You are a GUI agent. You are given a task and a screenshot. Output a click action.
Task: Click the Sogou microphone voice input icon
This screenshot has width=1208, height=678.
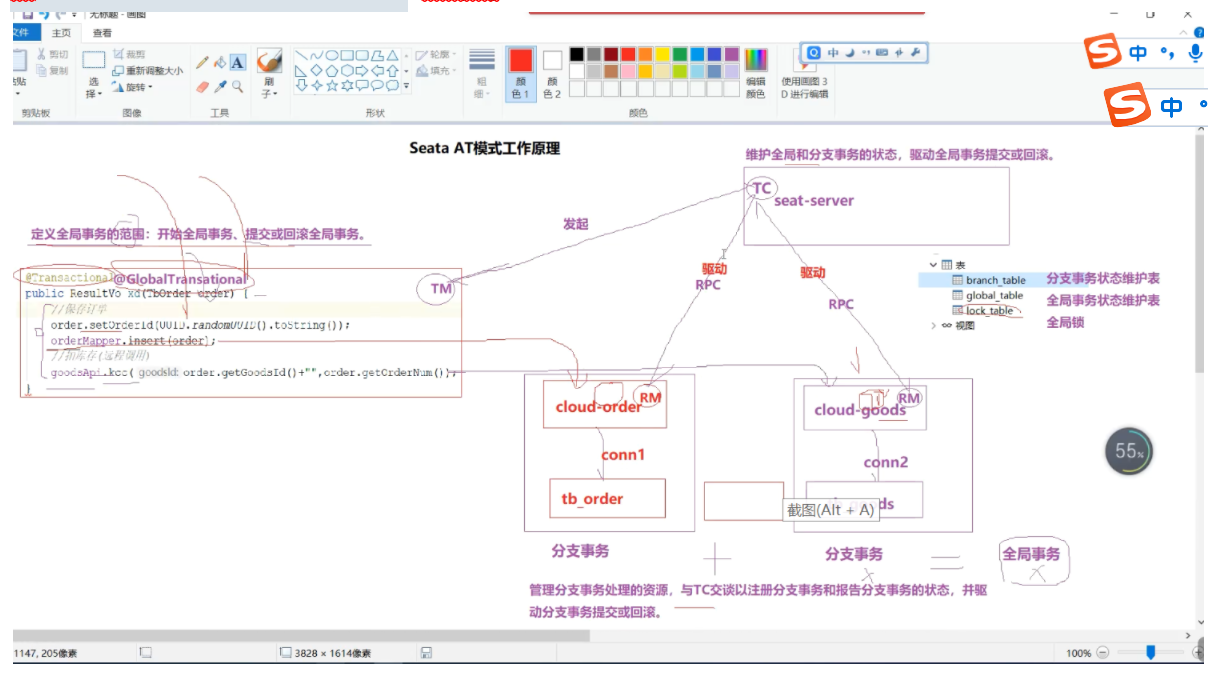(x=1195, y=53)
